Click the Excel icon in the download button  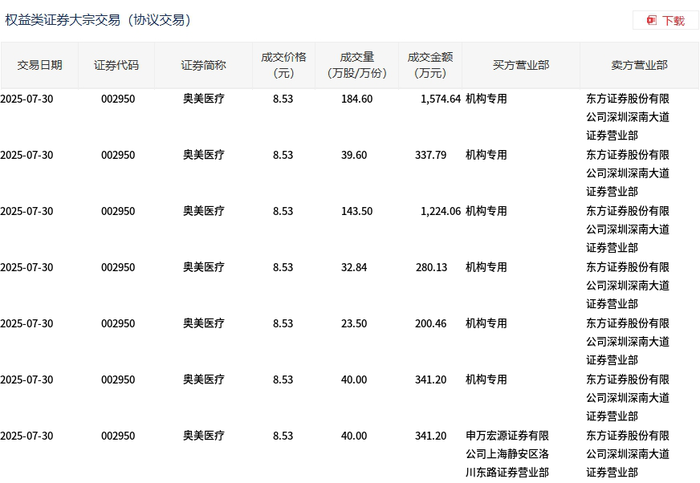point(652,21)
